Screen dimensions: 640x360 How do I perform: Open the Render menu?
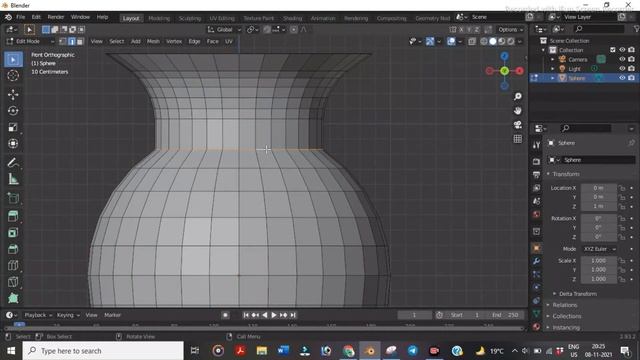click(x=56, y=17)
